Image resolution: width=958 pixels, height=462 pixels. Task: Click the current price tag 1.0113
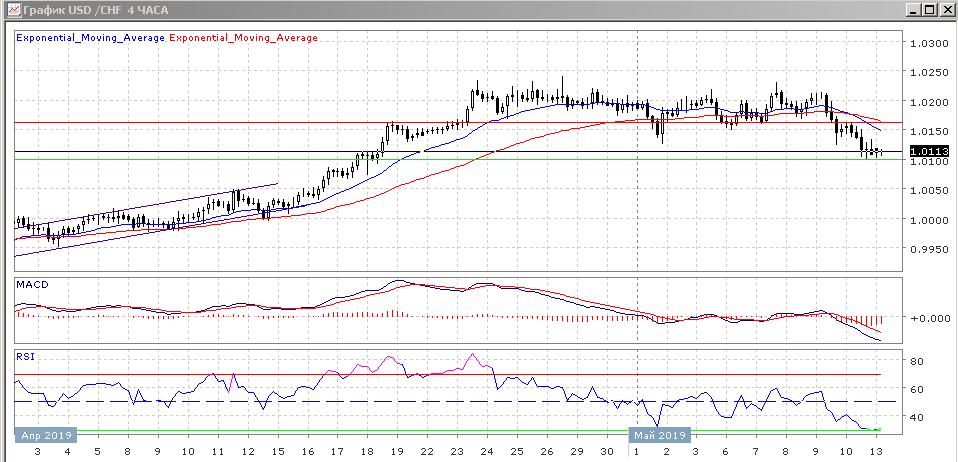929,152
